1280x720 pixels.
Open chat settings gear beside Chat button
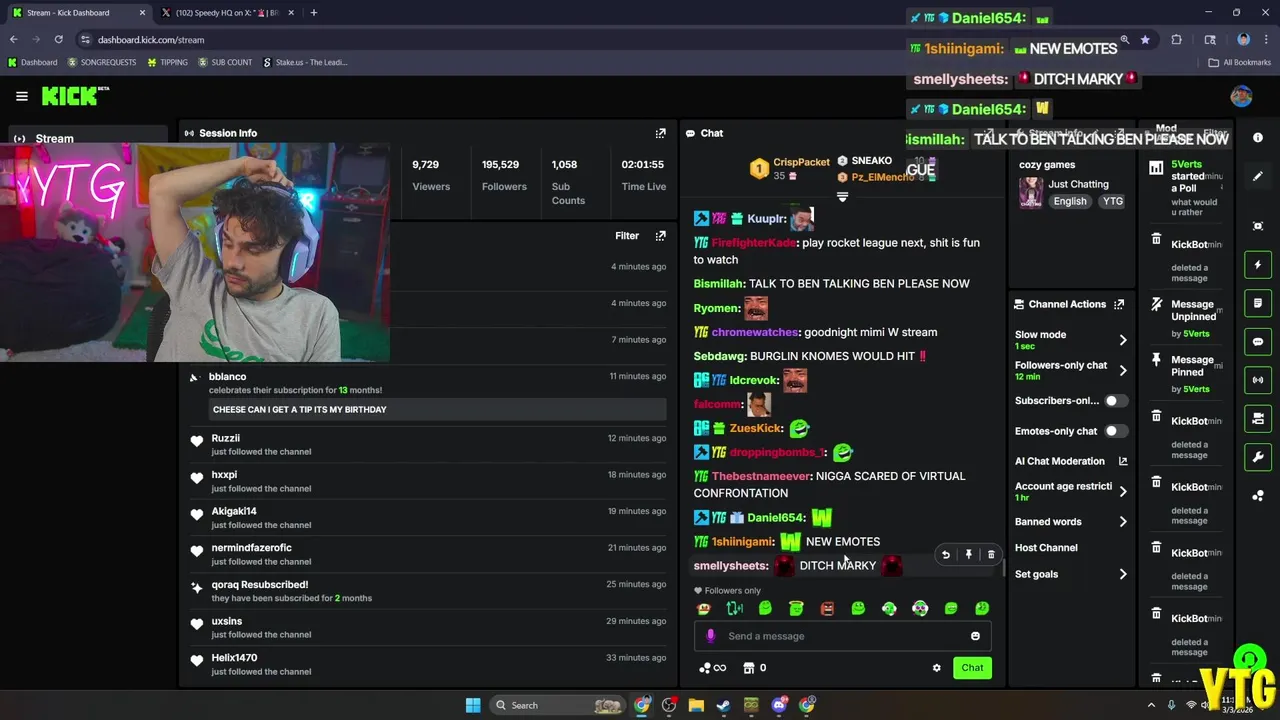tap(936, 668)
